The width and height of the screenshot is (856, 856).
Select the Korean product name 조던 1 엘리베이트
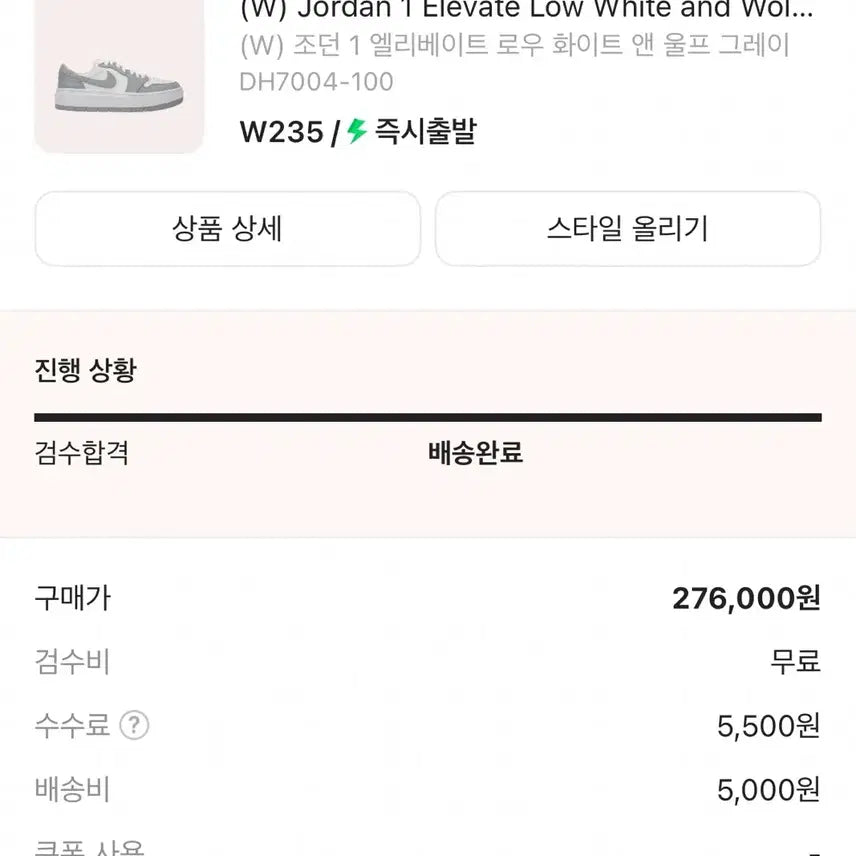pyautogui.click(x=515, y=46)
